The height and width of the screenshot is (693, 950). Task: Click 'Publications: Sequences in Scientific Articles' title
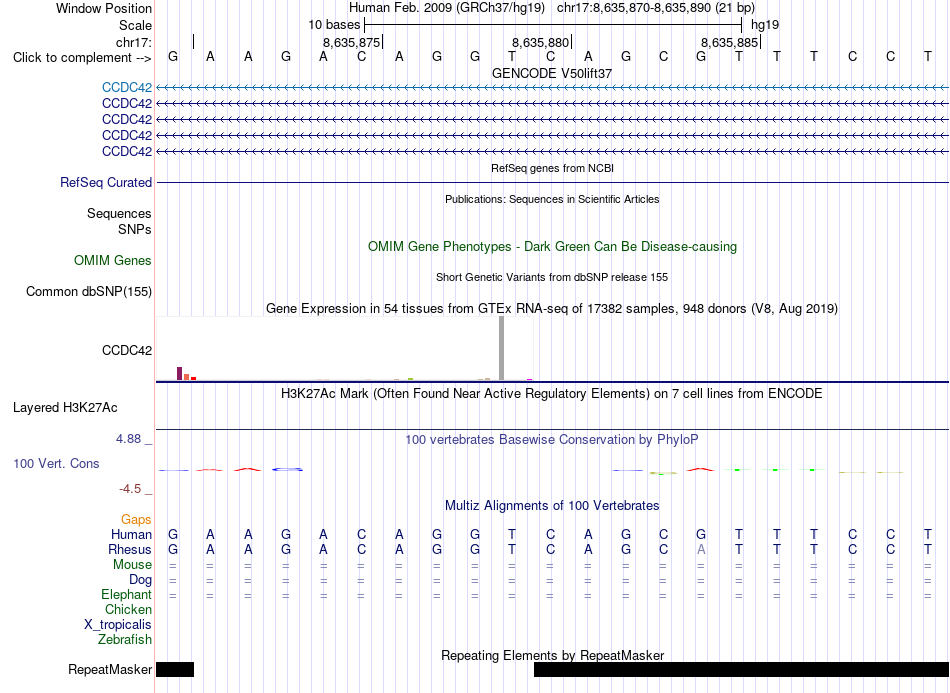point(552,199)
